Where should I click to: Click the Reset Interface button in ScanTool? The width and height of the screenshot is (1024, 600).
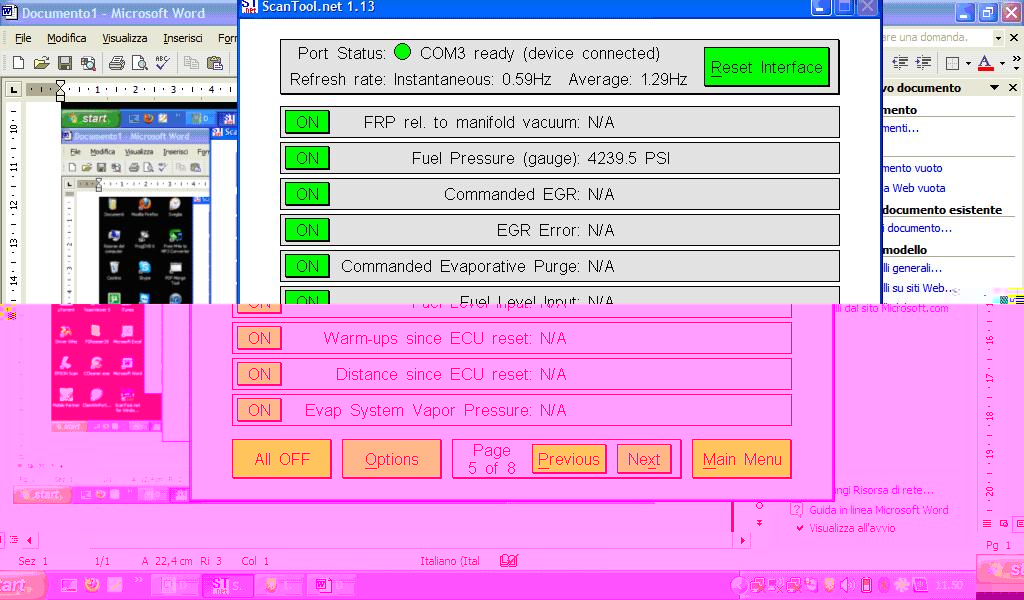tap(767, 67)
